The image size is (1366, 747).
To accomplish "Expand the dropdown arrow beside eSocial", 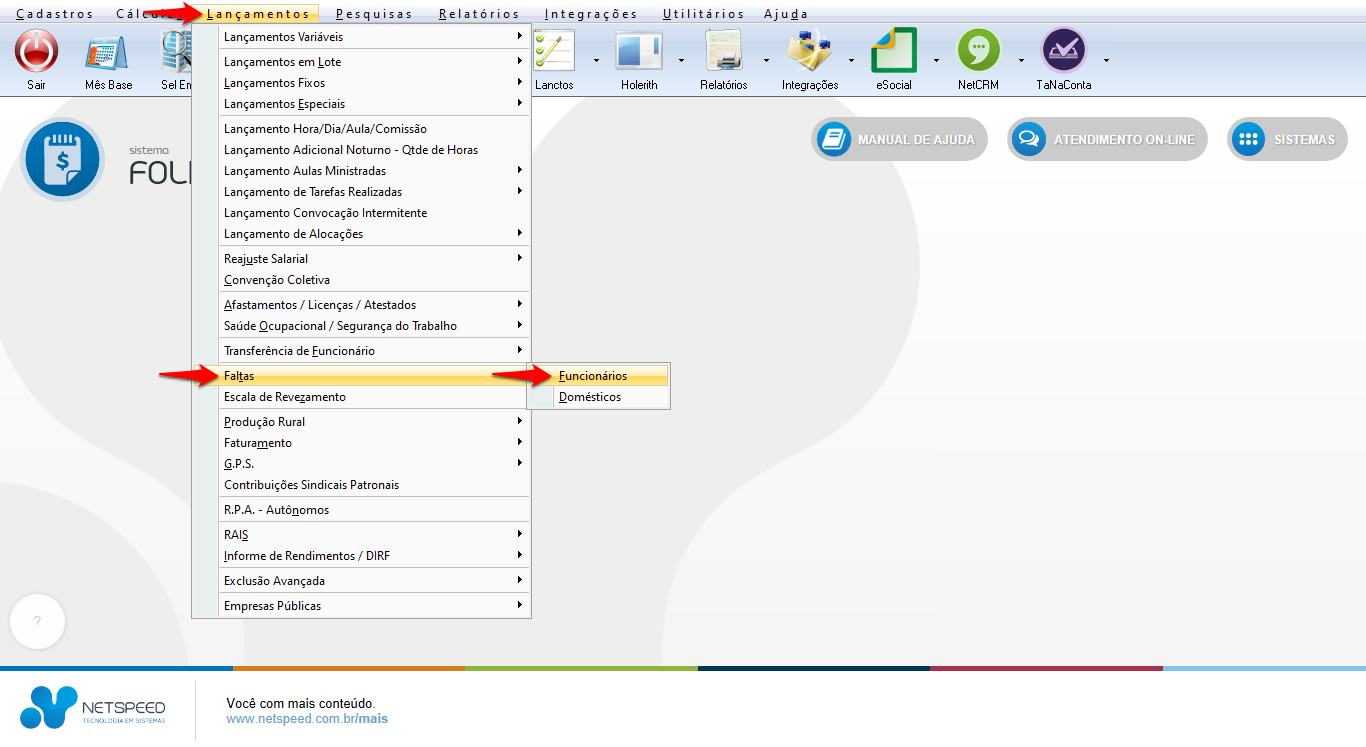I will pos(936,60).
